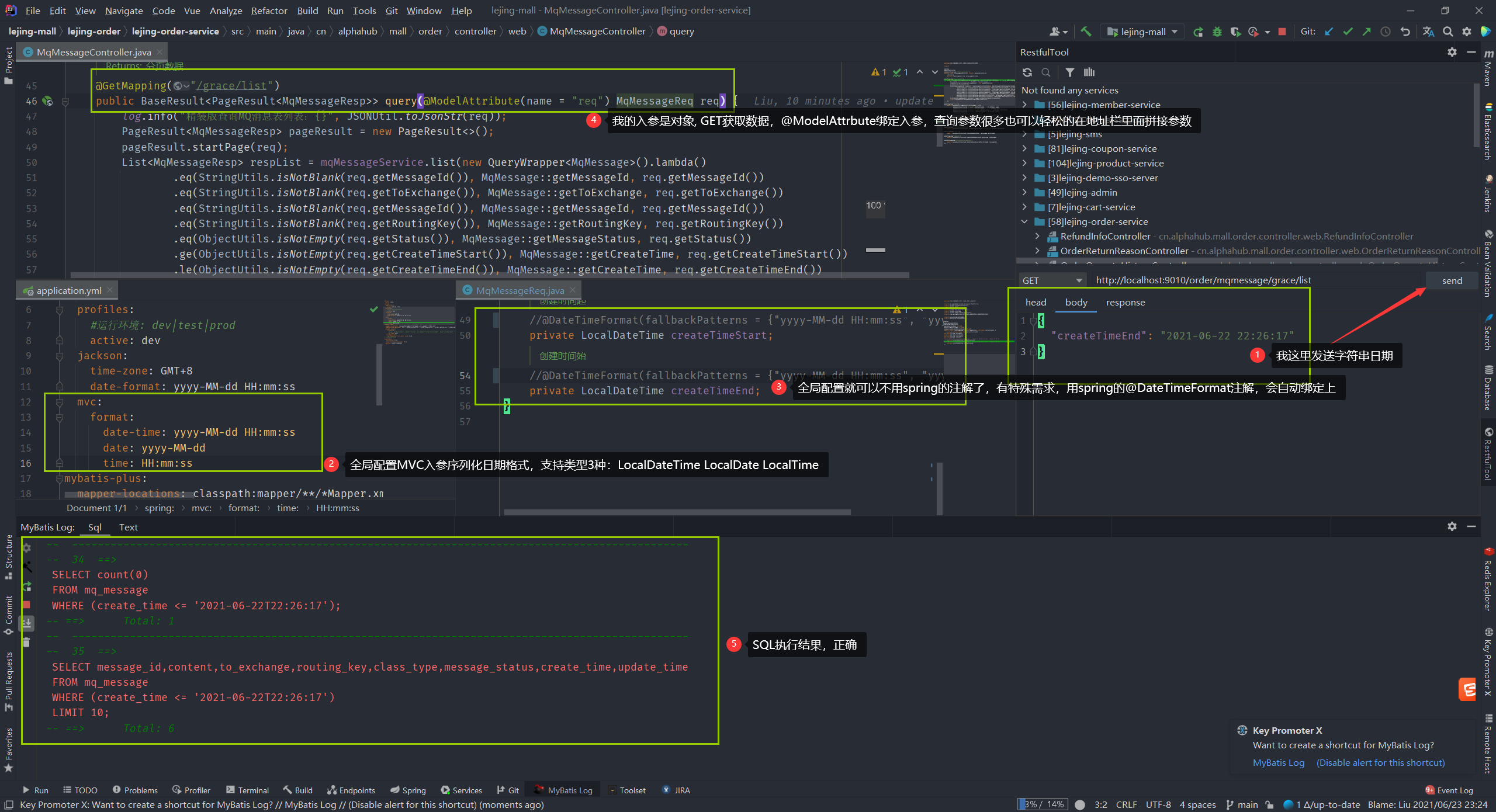The image size is (1496, 812).
Task: Hide the RestfulTool panel with the minimize dash
Action: click(1471, 52)
